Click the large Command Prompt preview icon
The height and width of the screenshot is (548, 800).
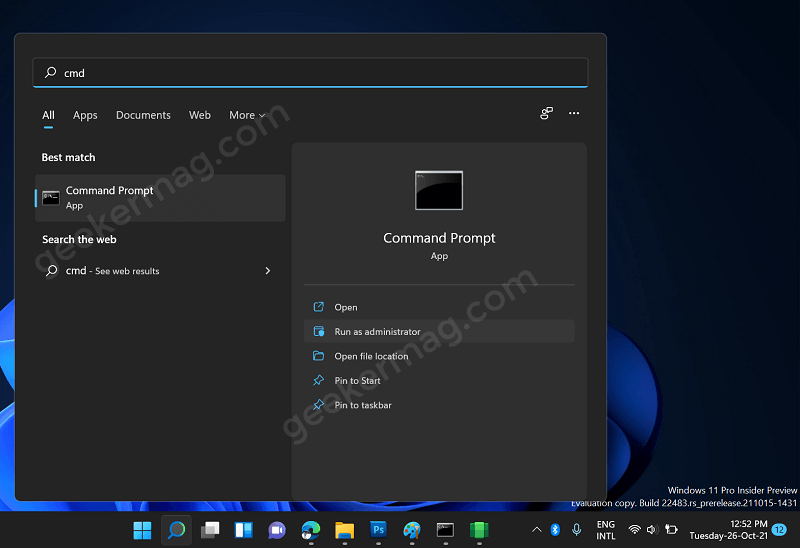(439, 190)
